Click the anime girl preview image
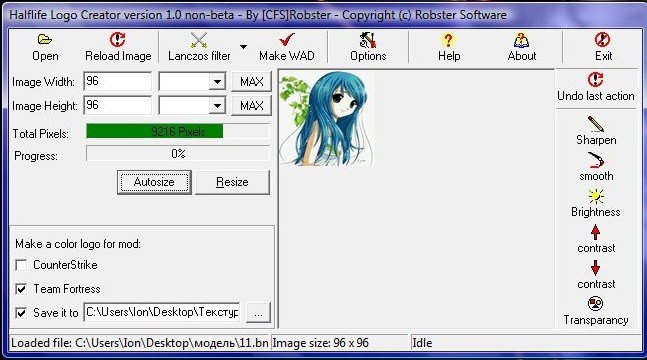 (327, 118)
